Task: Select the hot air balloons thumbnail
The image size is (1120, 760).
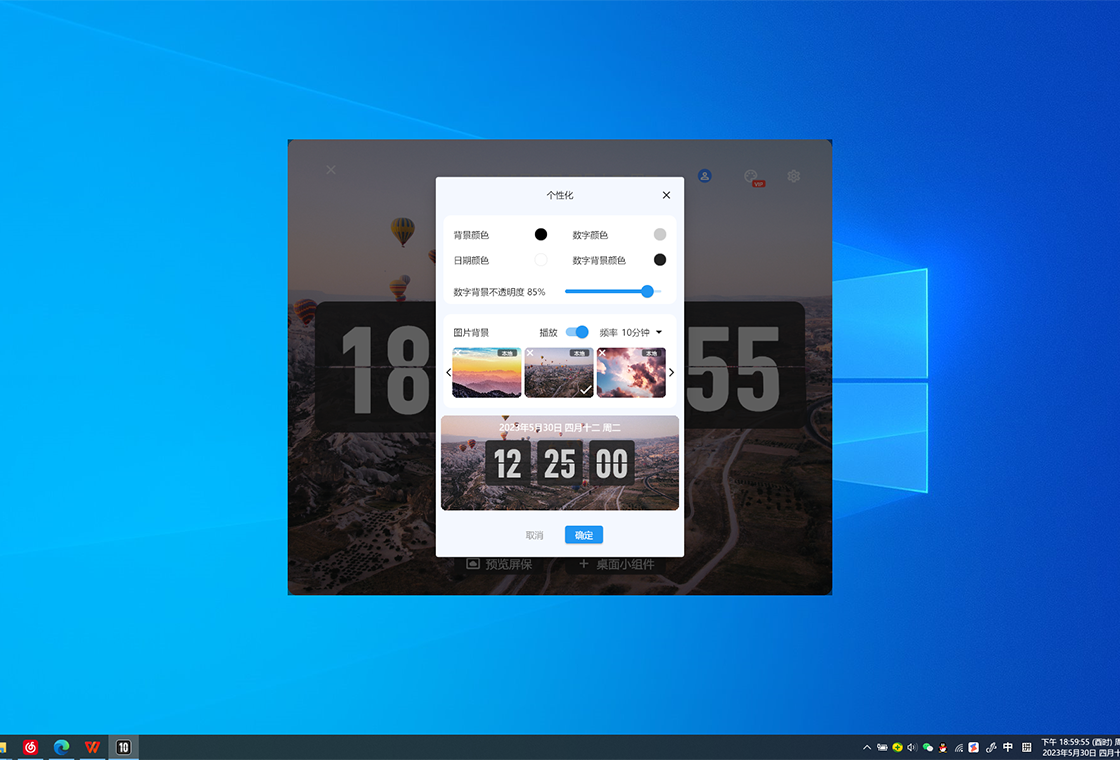Action: tap(559, 373)
